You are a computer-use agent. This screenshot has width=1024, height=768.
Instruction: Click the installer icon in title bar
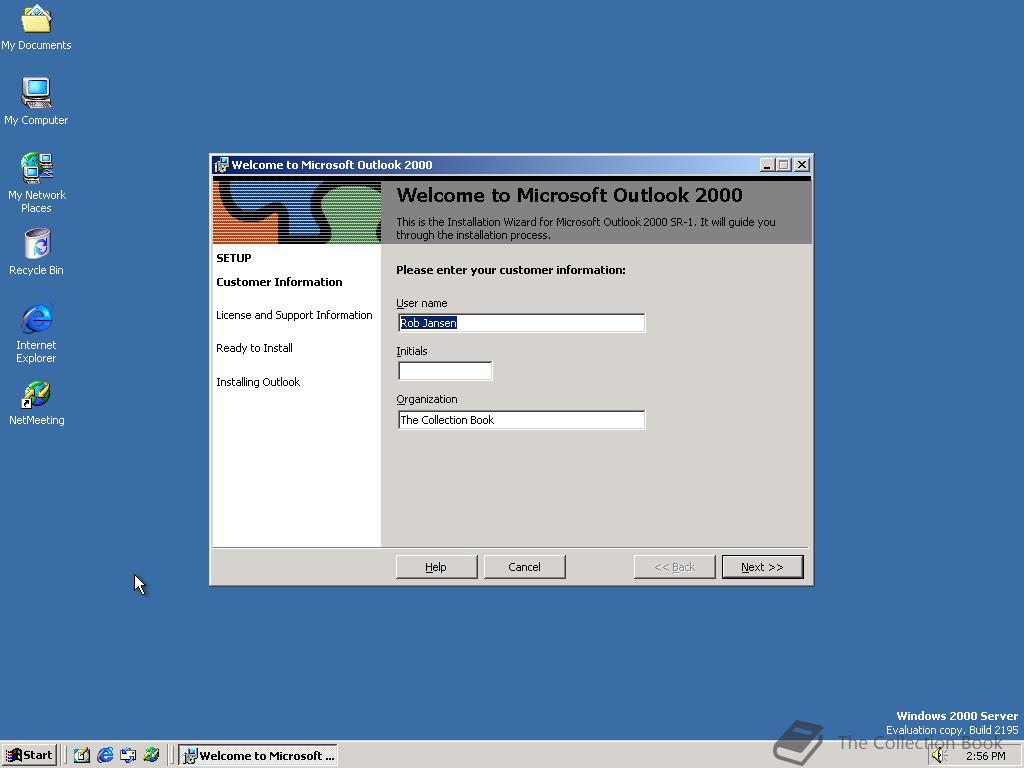tap(221, 165)
